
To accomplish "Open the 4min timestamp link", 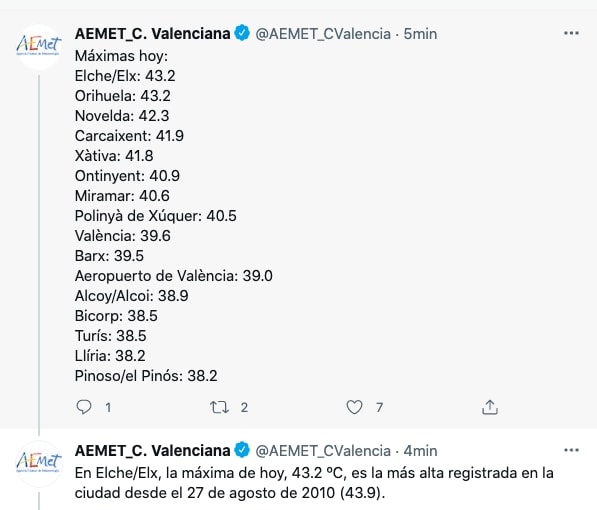I will pos(420,451).
